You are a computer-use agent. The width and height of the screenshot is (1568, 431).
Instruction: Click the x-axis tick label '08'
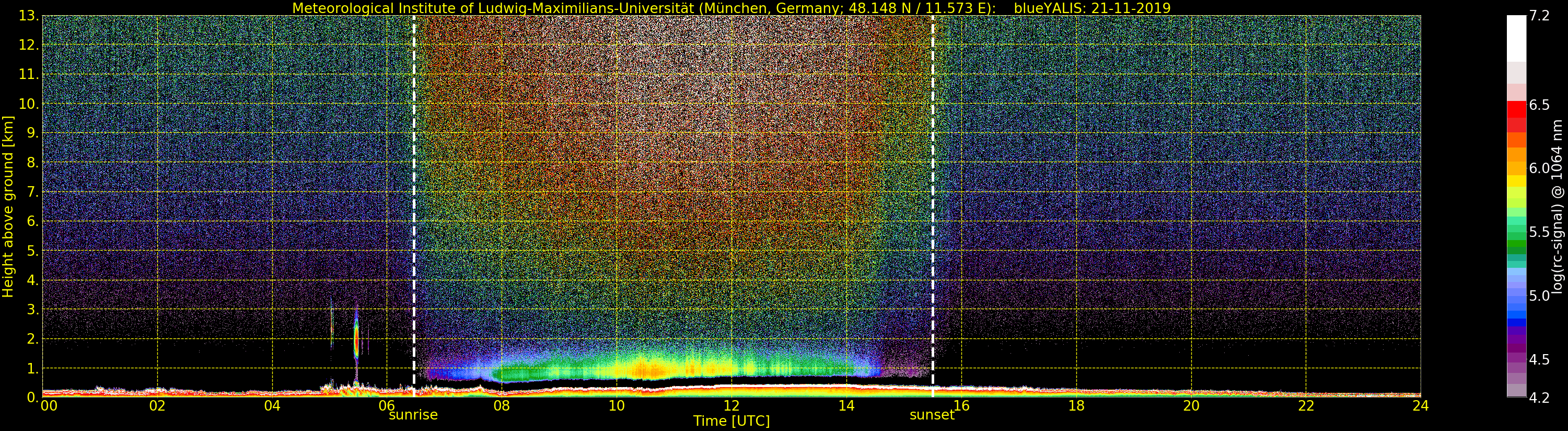tap(502, 405)
